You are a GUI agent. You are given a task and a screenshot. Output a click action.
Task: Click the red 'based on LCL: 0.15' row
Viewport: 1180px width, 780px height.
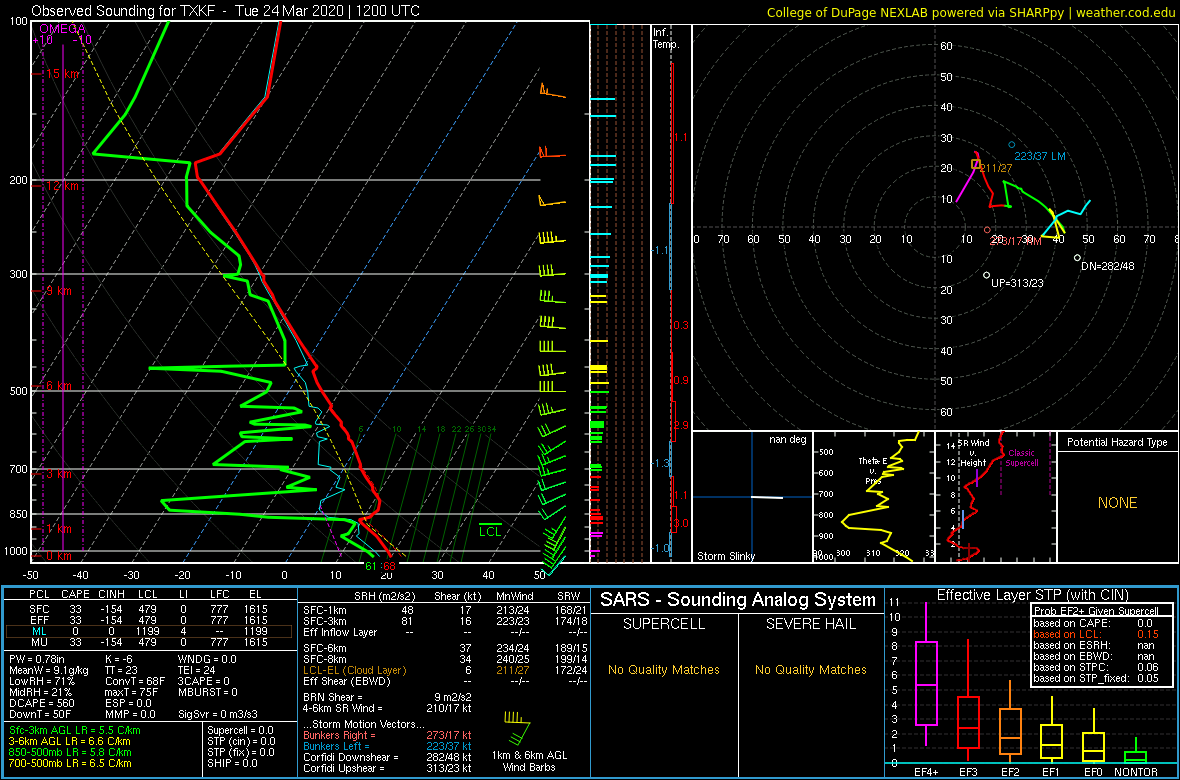1097,634
